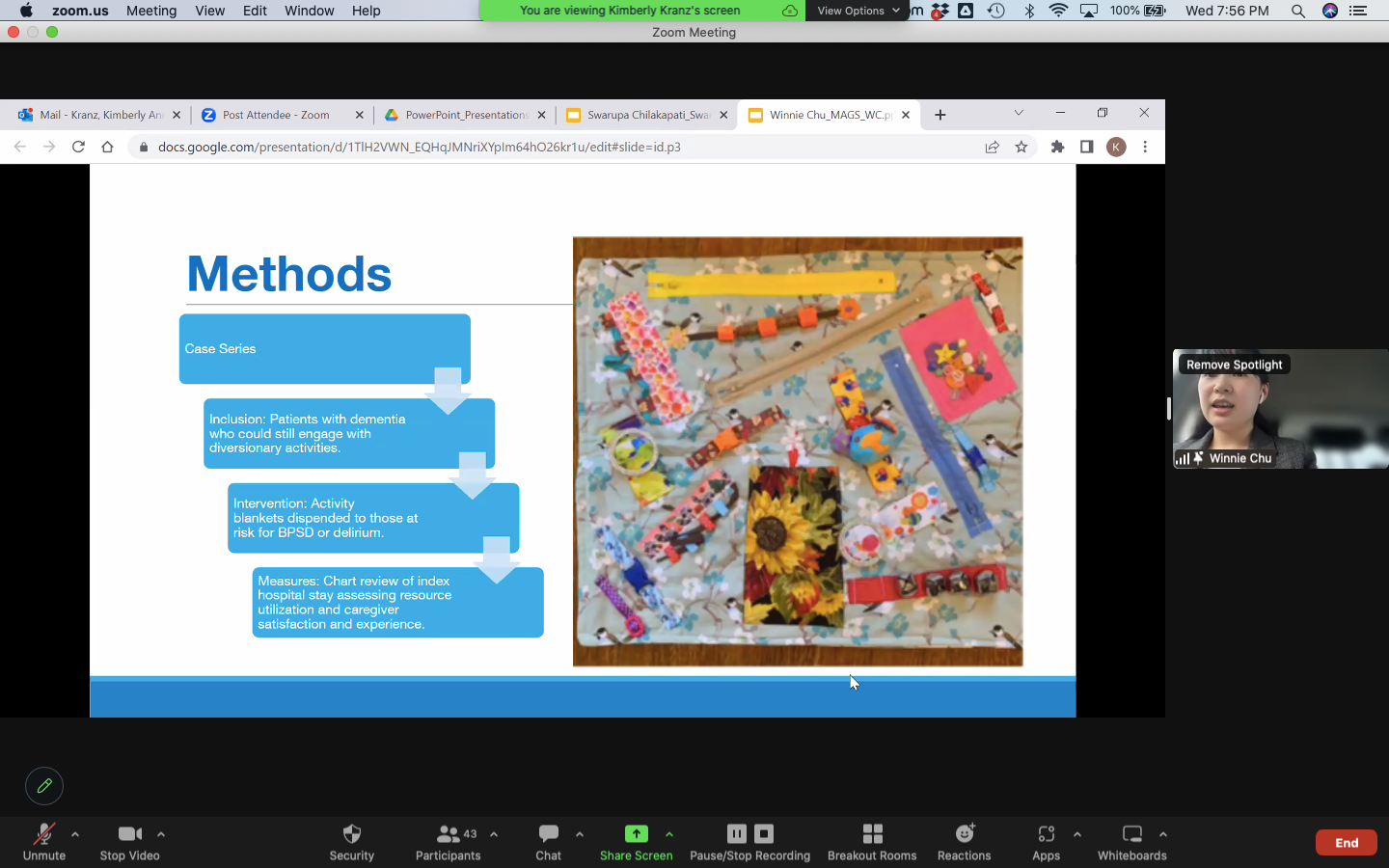Screen dimensions: 1389x868
Task: Open Time Machine in the menu bar
Action: coord(996,11)
